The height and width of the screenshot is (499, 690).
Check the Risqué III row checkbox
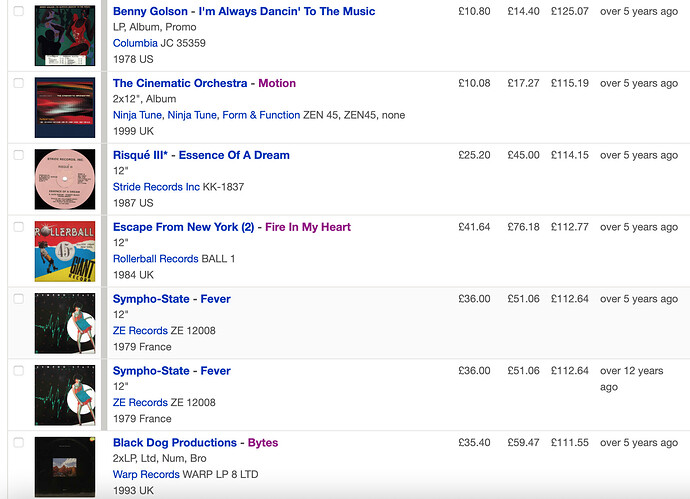(x=18, y=155)
